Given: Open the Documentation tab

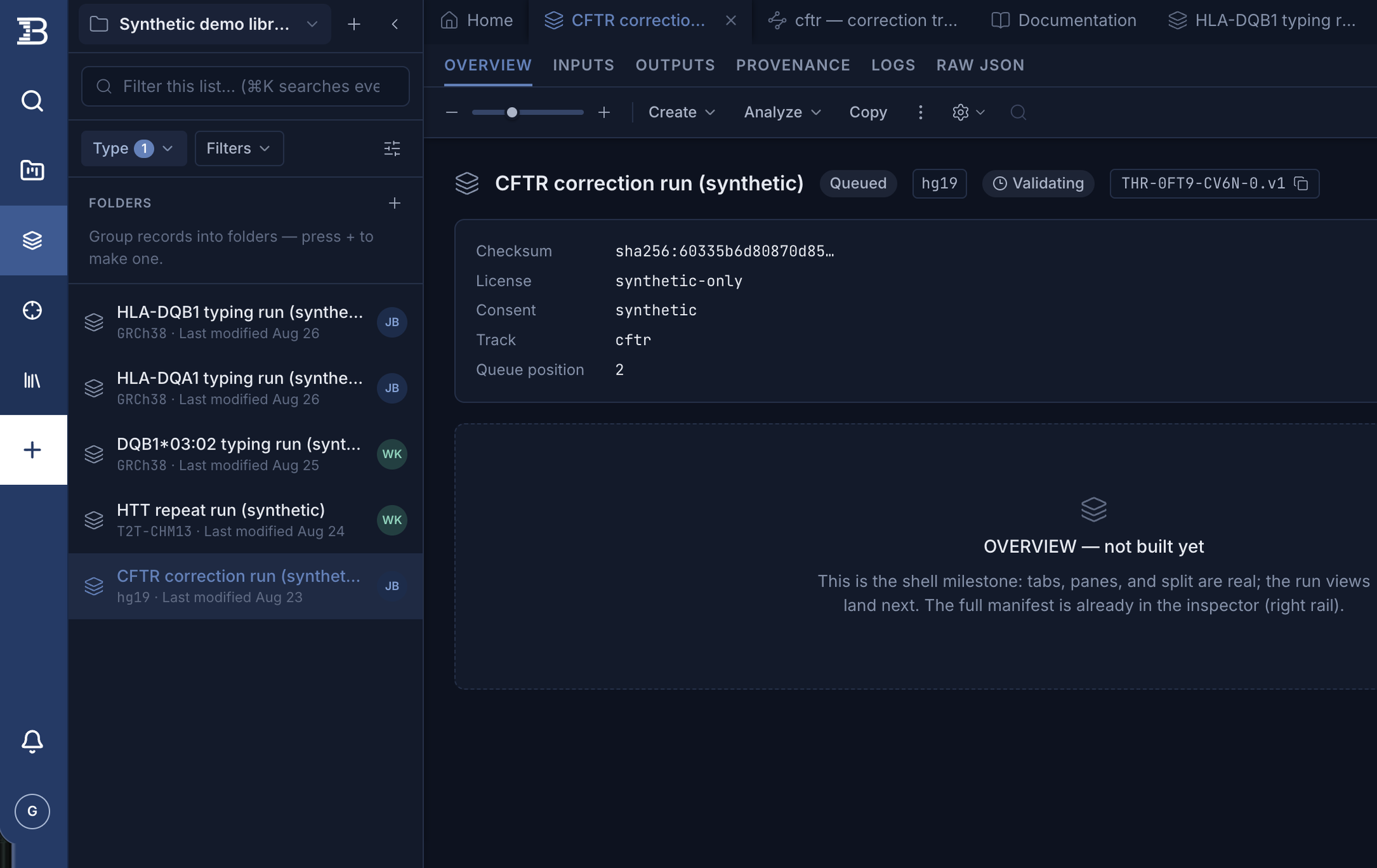Looking at the screenshot, I should tap(1064, 21).
